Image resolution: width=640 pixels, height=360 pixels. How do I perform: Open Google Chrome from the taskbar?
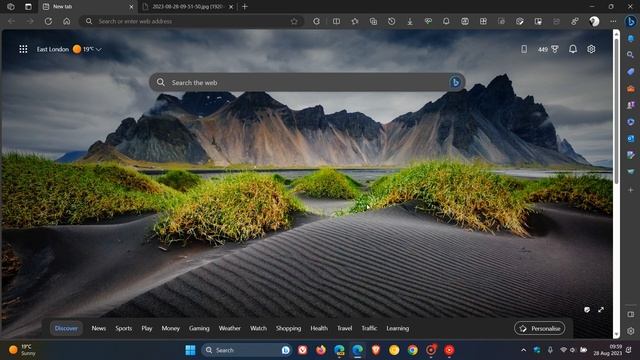coord(413,350)
